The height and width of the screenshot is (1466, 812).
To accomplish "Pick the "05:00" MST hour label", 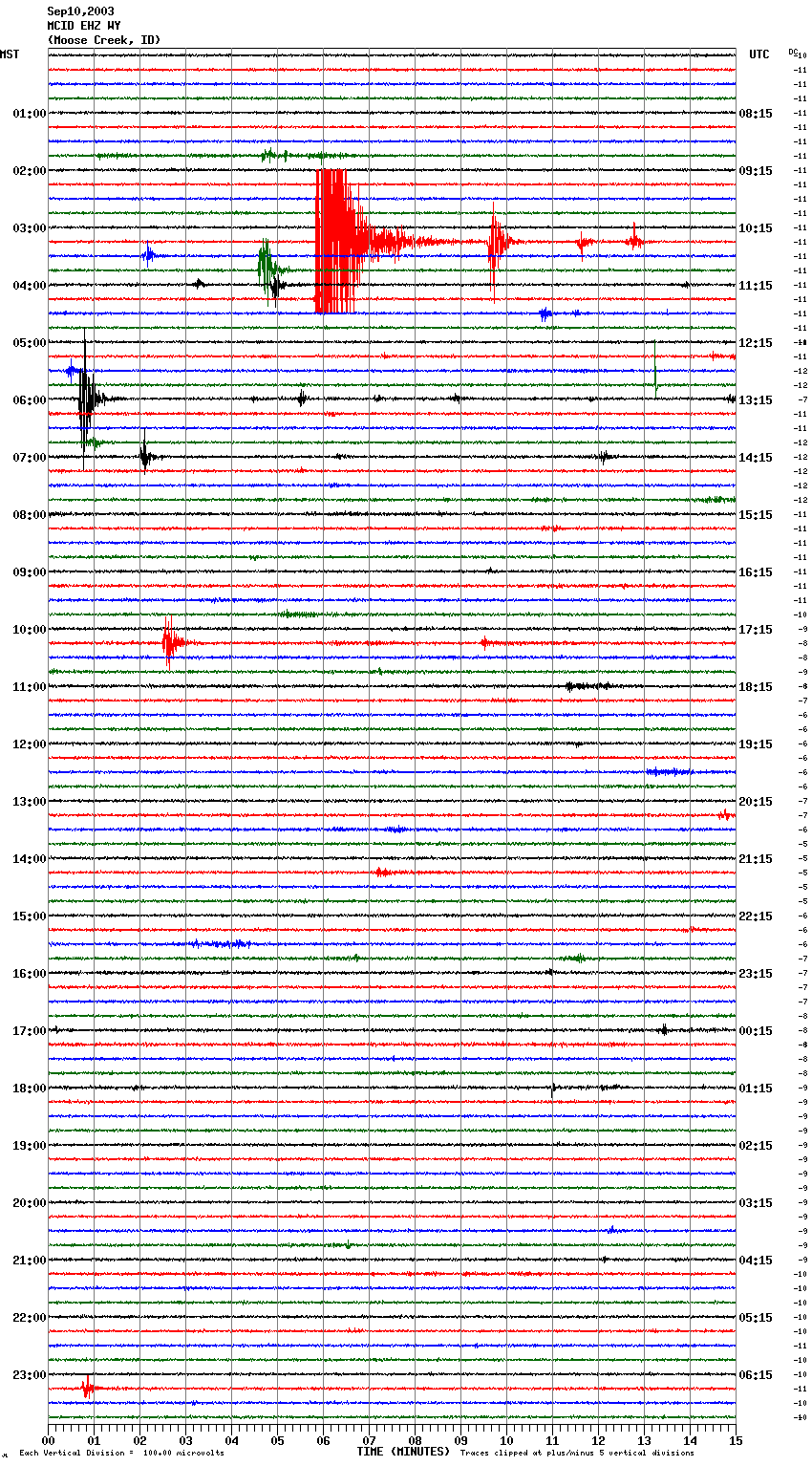I will coord(30,343).
